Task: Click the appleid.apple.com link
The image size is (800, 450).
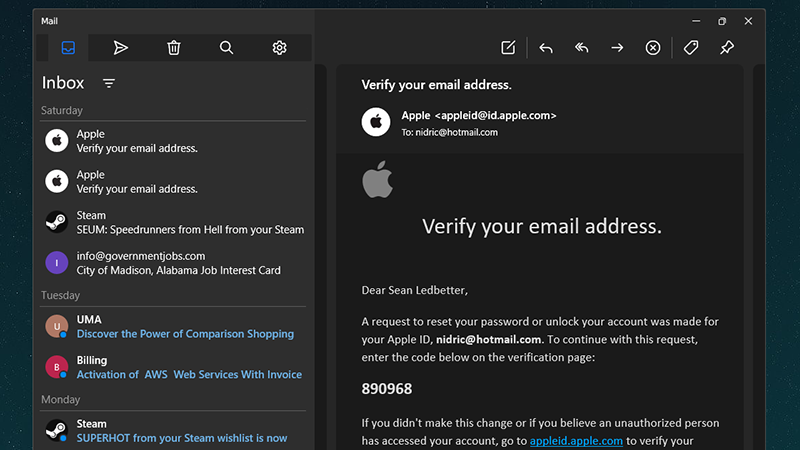Action: coord(576,441)
